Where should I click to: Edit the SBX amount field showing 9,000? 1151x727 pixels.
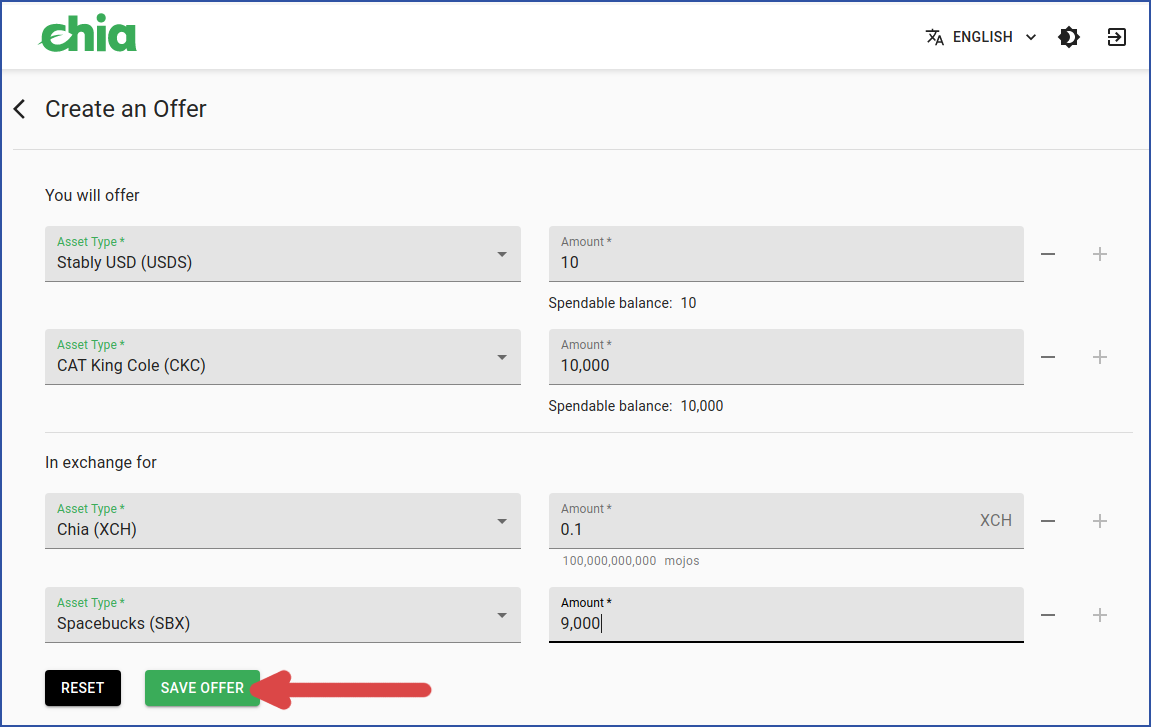[786, 615]
